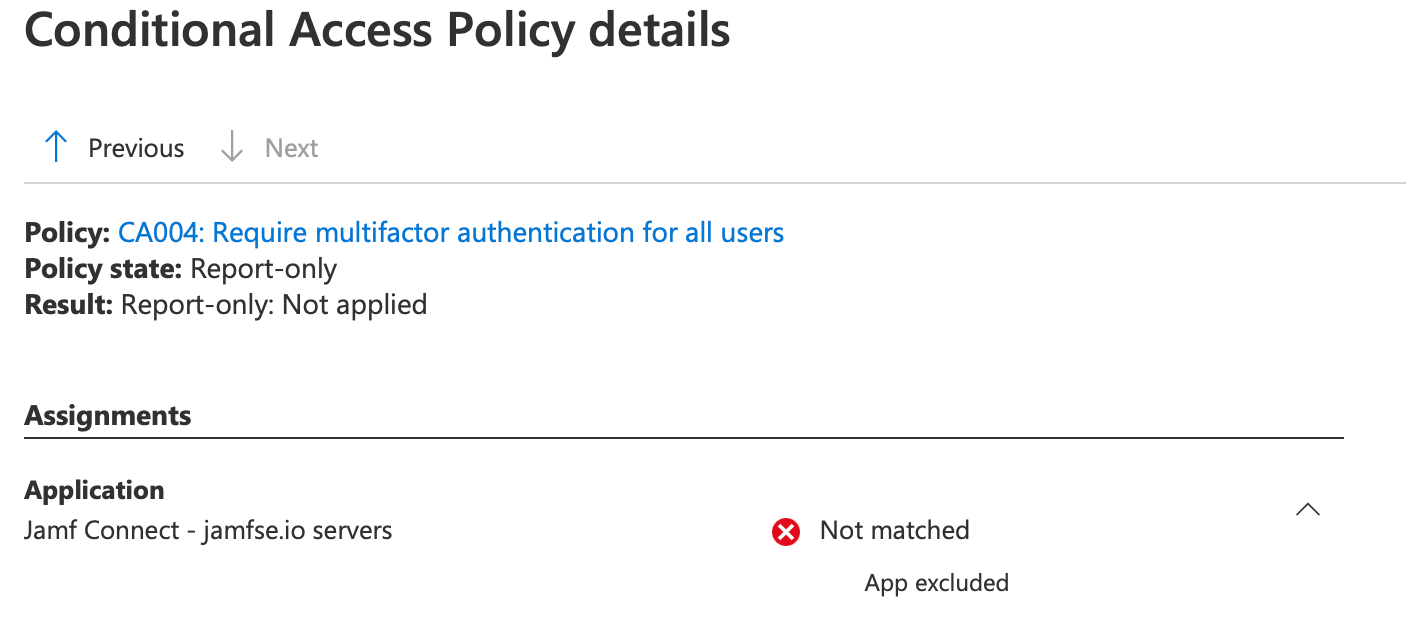This screenshot has height=622, width=1406.
Task: Click the Application label
Action: click(95, 490)
